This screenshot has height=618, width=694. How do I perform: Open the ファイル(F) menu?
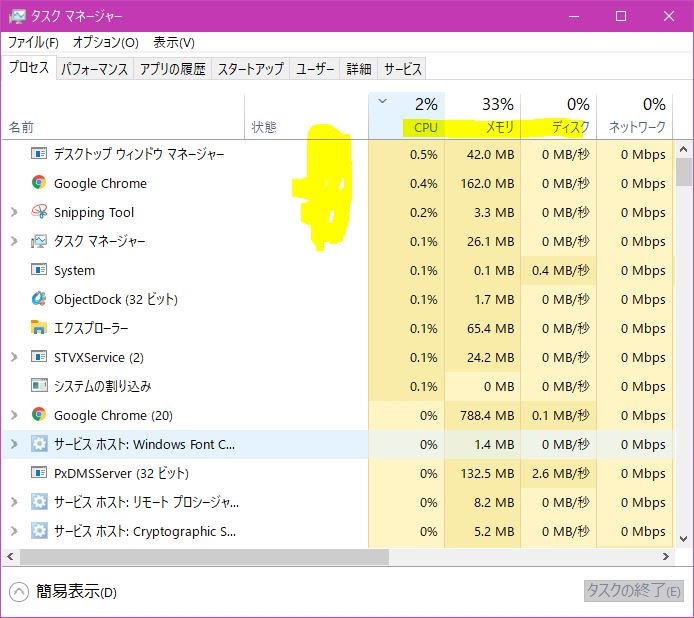[34, 42]
